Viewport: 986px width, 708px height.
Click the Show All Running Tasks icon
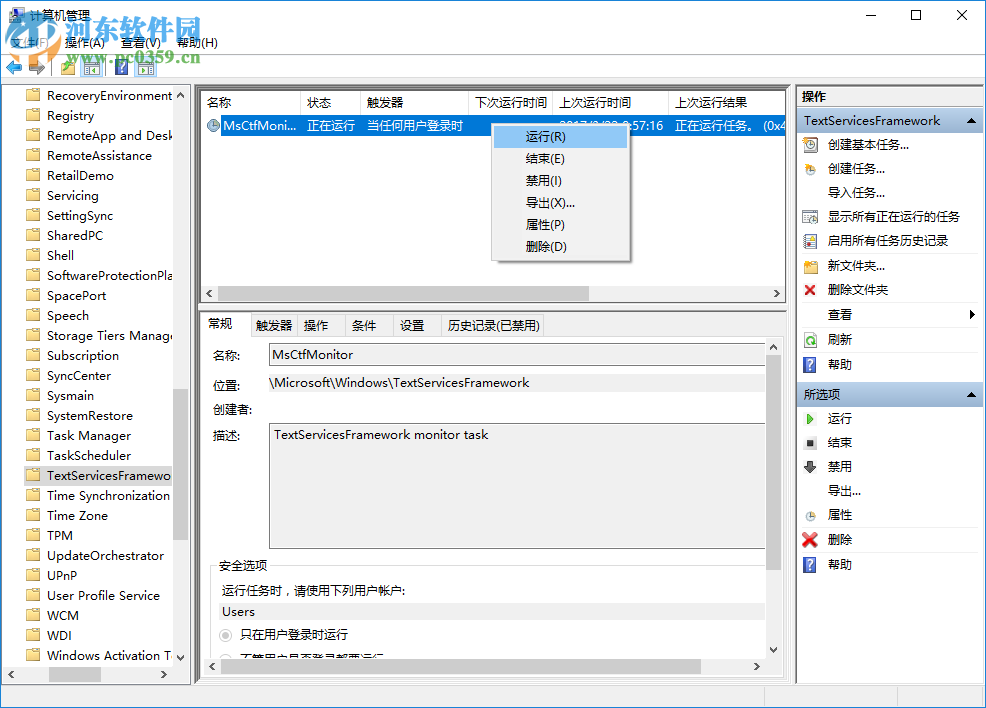808,216
